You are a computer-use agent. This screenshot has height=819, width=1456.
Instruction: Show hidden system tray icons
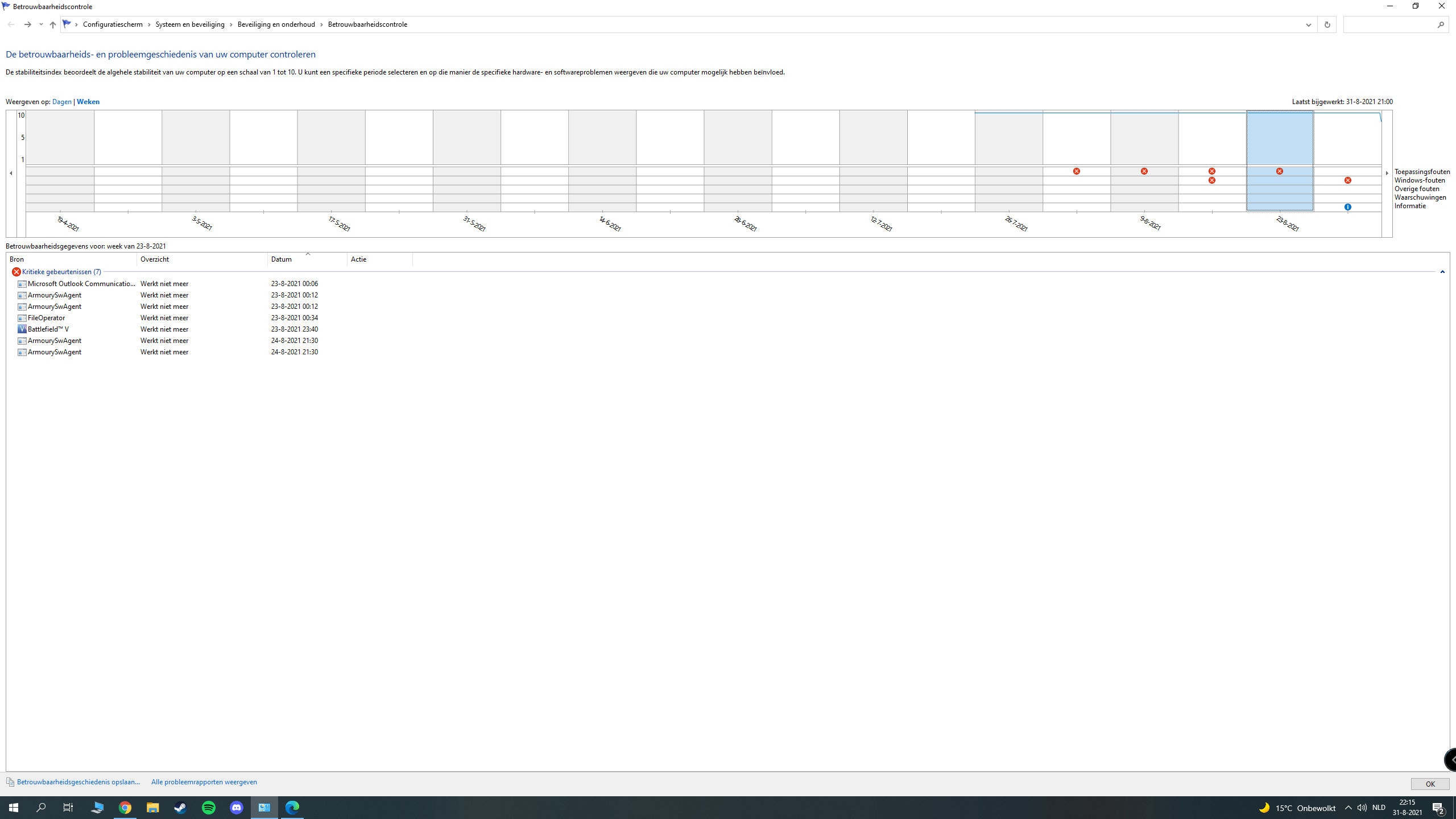(x=1348, y=808)
